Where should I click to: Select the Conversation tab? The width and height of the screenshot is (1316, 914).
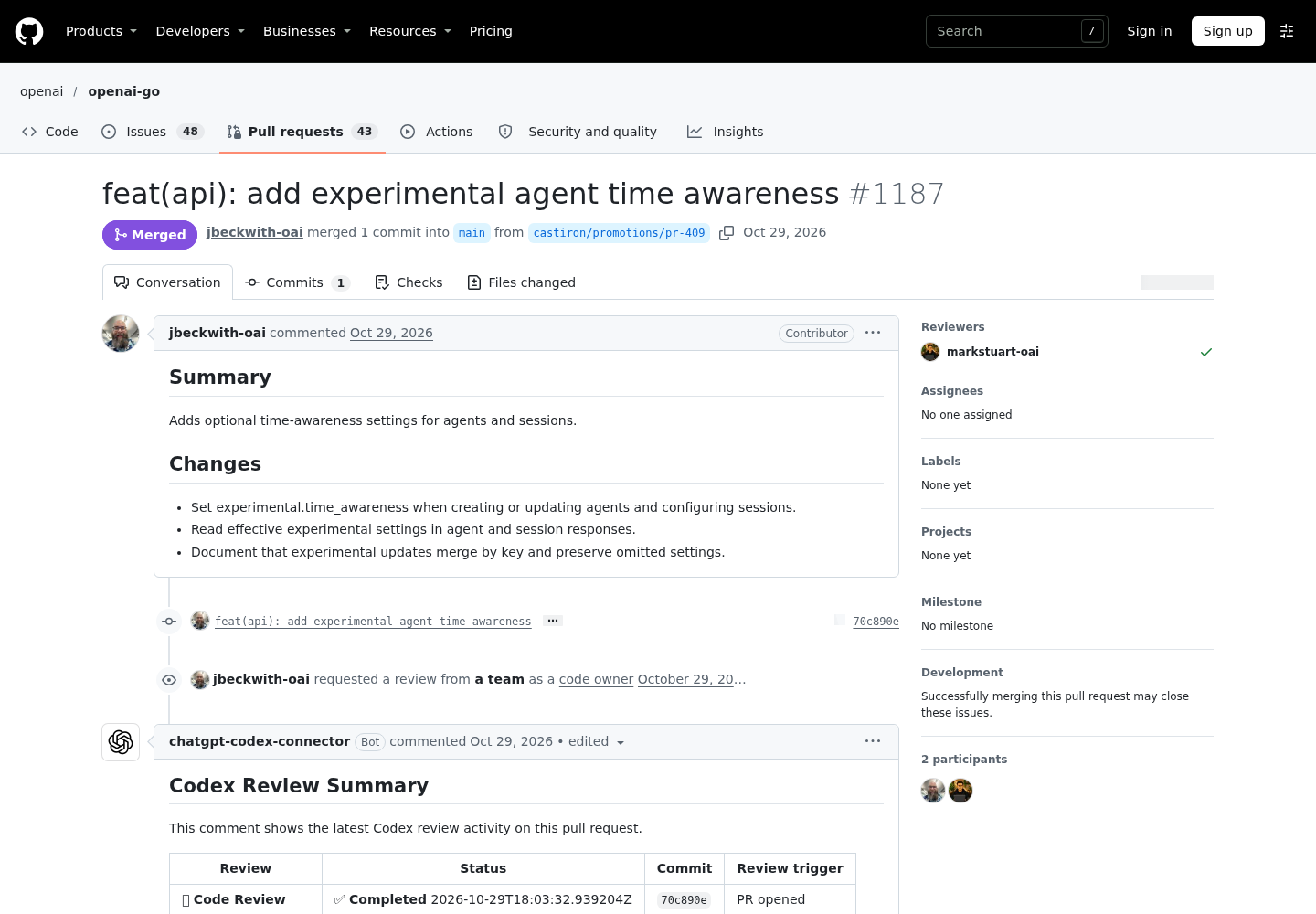(167, 282)
